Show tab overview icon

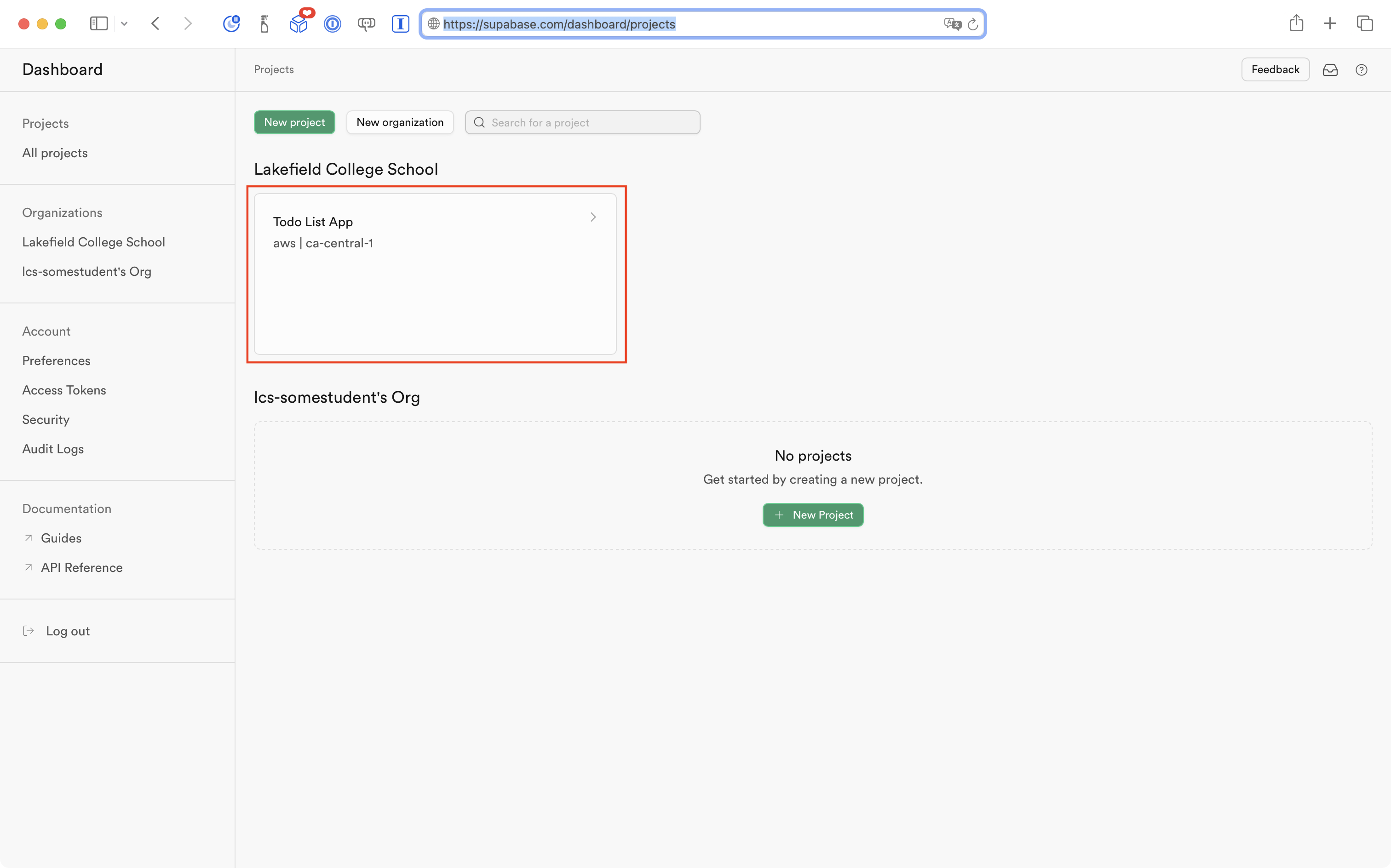[1365, 23]
